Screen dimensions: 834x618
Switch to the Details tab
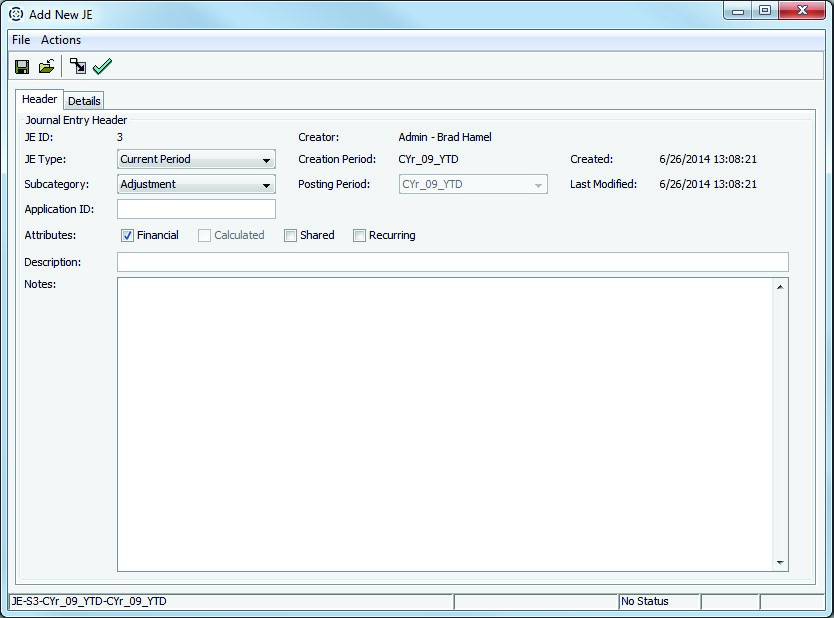point(84,101)
